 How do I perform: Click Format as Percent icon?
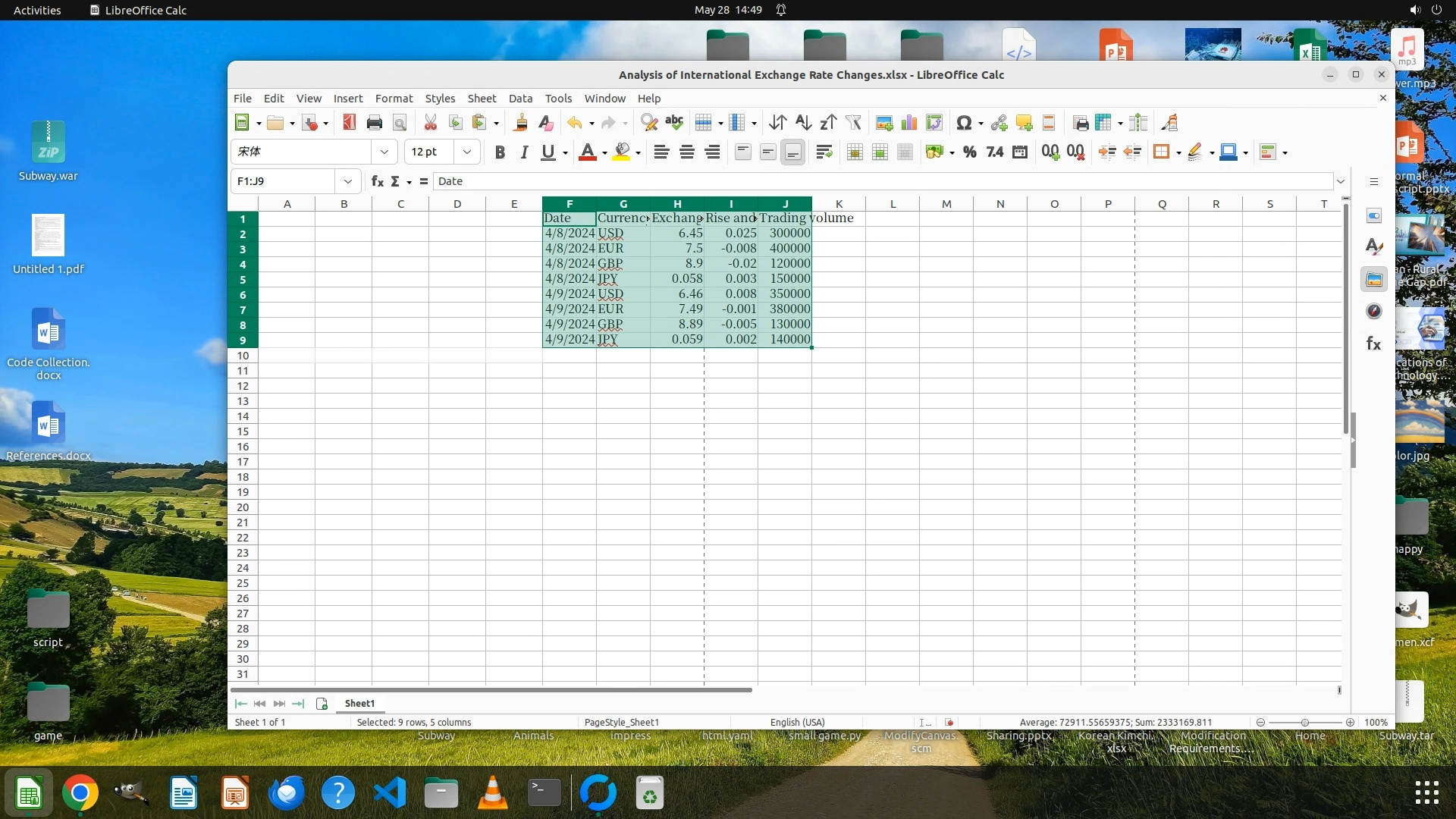click(x=969, y=152)
